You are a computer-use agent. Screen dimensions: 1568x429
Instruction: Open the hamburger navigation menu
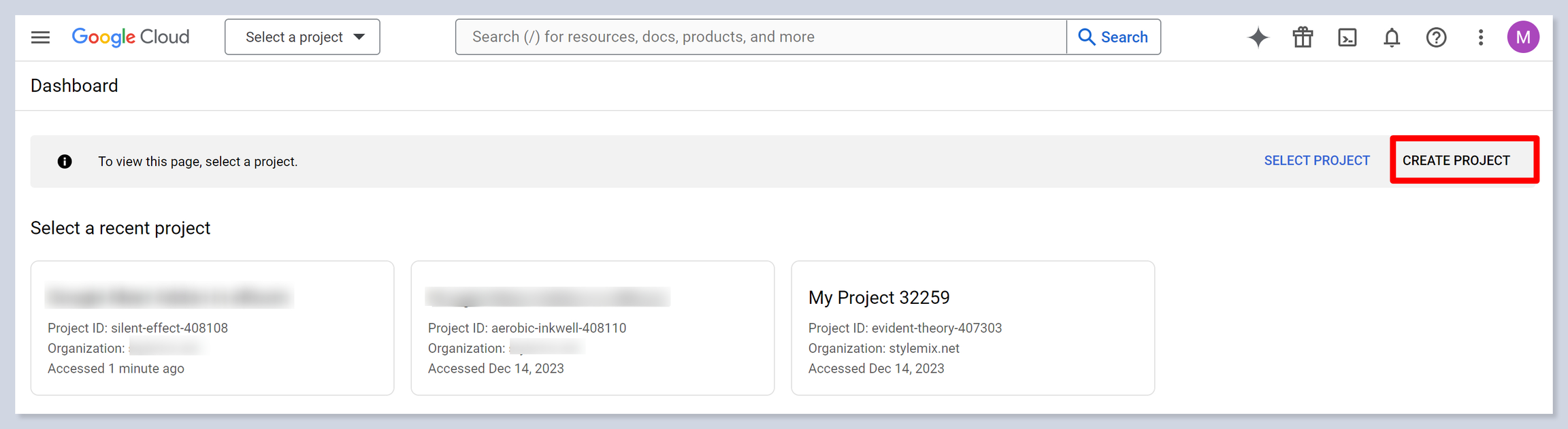coord(41,37)
